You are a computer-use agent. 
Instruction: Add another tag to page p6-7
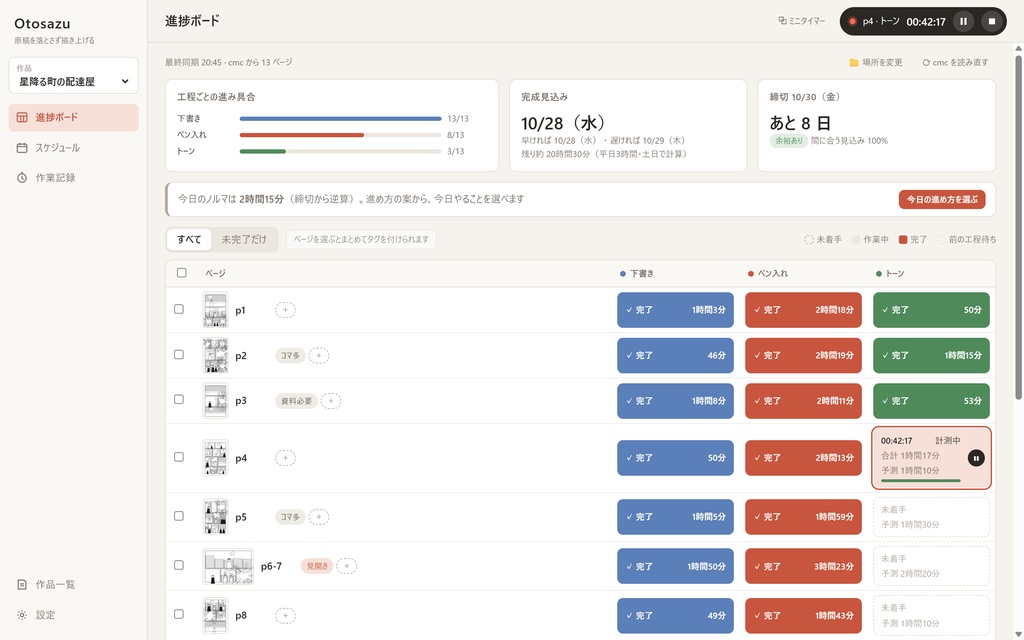pos(347,566)
